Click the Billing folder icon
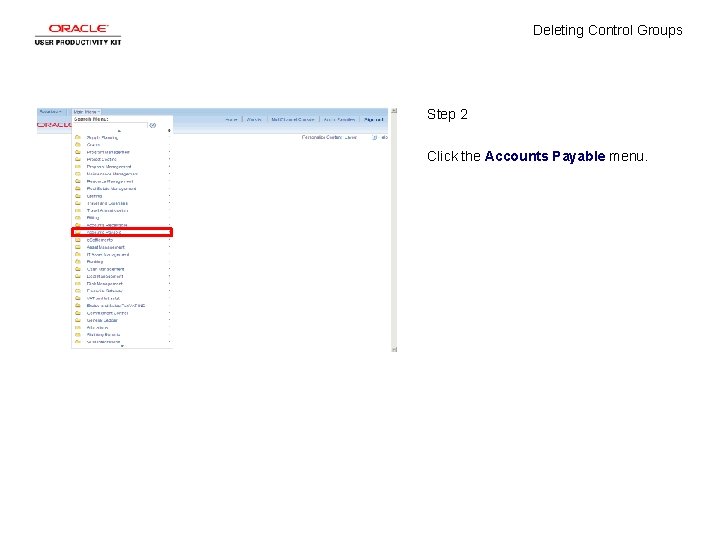720x540 pixels. click(78, 218)
